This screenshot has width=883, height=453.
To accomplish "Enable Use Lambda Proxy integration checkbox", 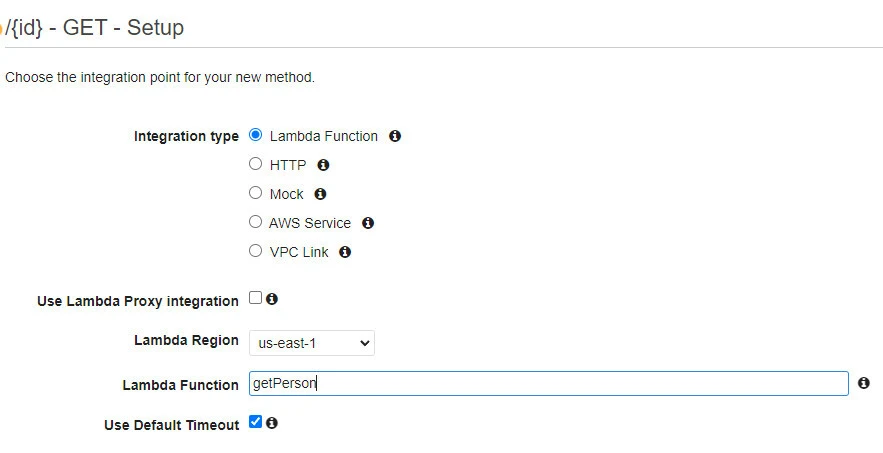I will click(x=255, y=298).
